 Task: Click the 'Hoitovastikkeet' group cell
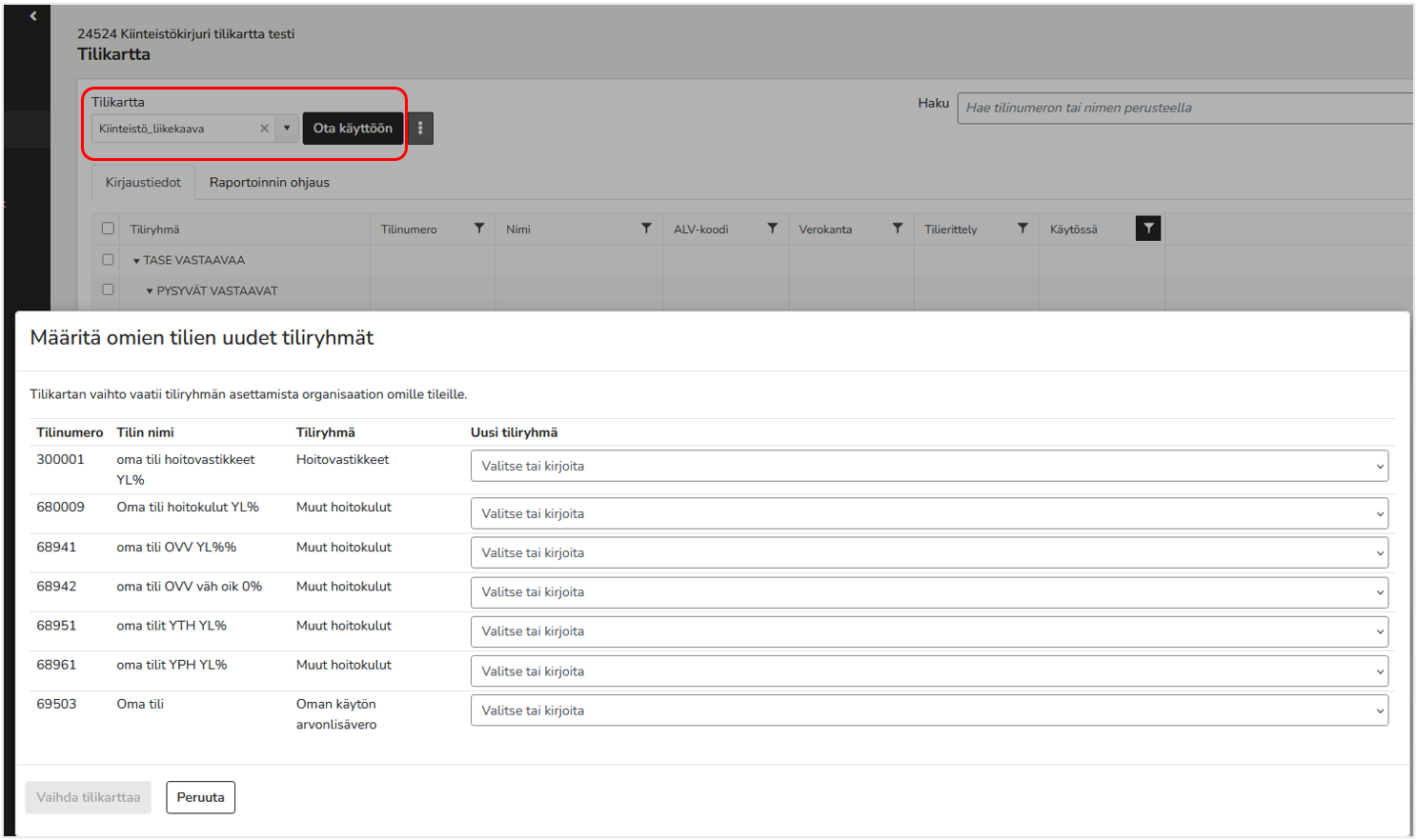pyautogui.click(x=343, y=459)
